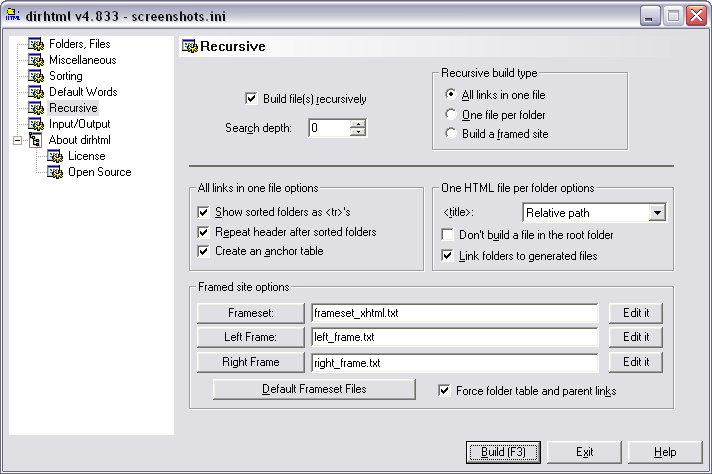The image size is (712, 474).
Task: Toggle Link folders to generated files
Action: point(447,256)
